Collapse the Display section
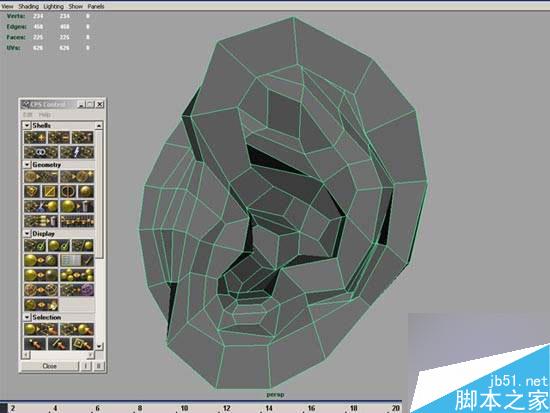Image resolution: width=550 pixels, height=413 pixels. [27, 233]
